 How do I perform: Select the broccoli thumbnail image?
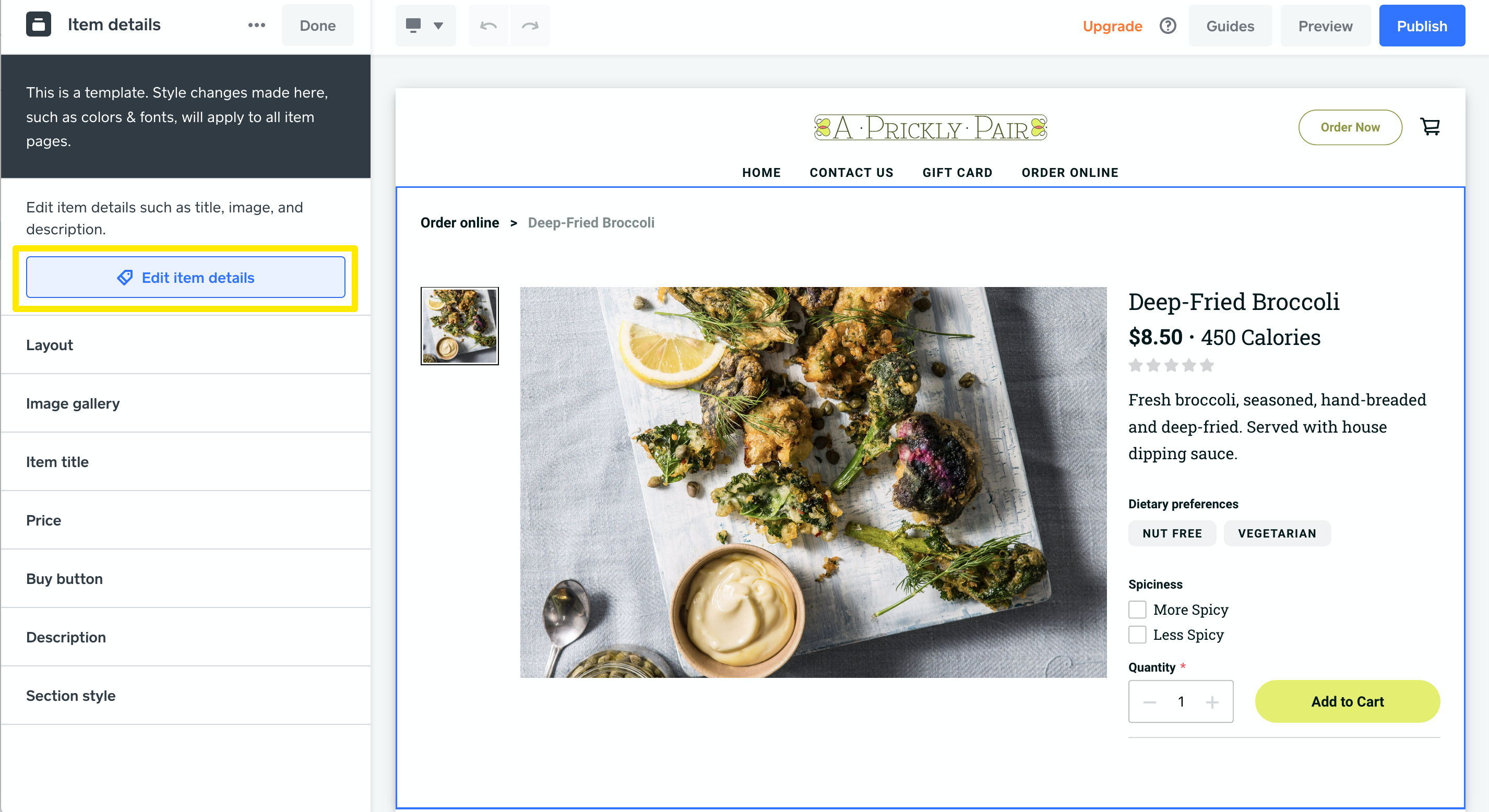(x=459, y=326)
